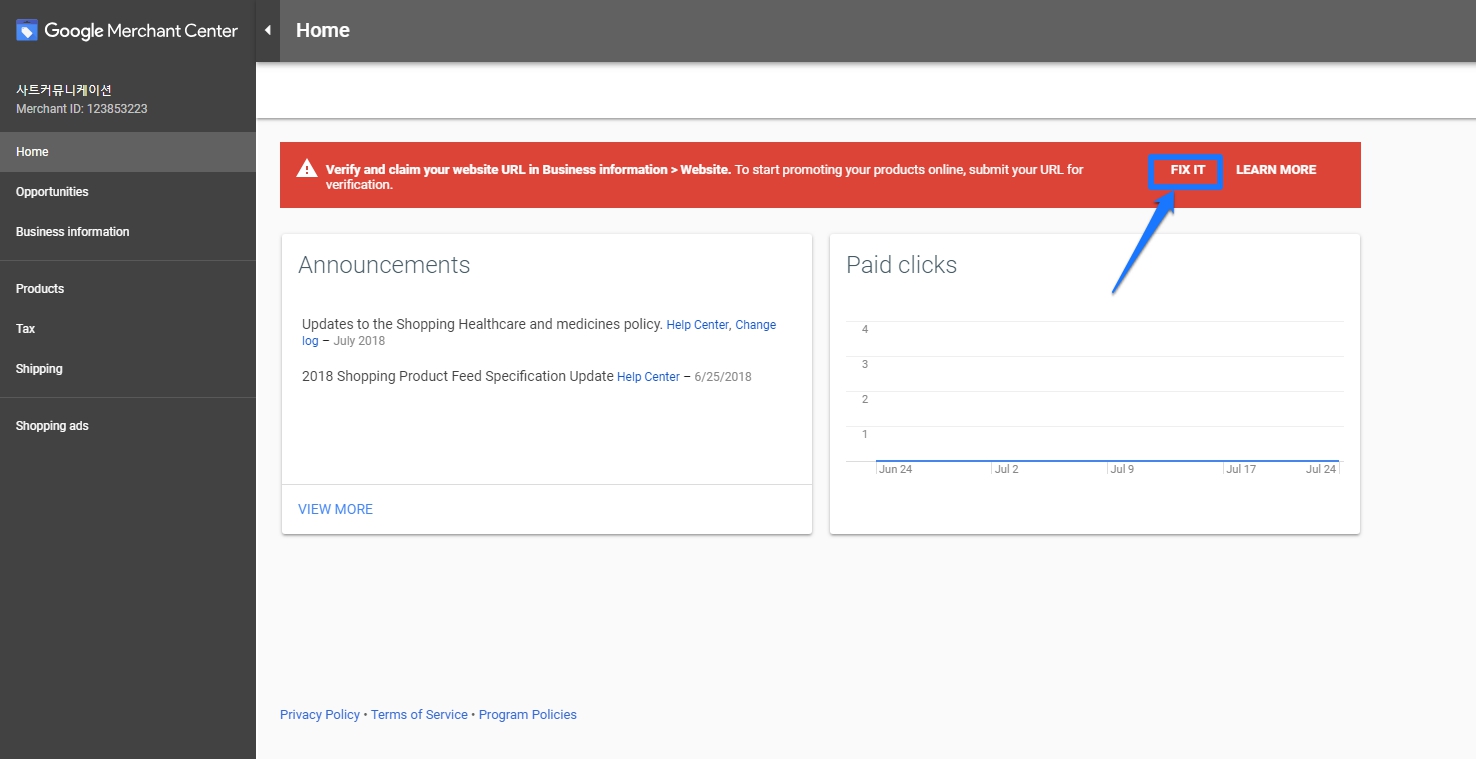Click the July 2018 announcement date
The width and height of the screenshot is (1476, 759).
[x=359, y=341]
